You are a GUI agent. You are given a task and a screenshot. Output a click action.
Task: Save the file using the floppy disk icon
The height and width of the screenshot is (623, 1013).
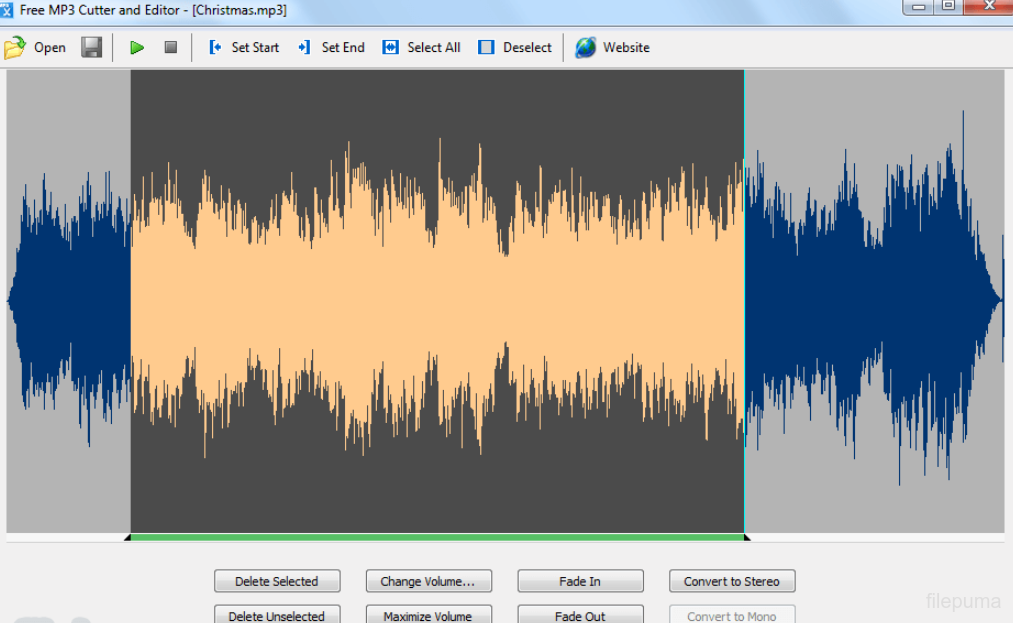pos(92,47)
